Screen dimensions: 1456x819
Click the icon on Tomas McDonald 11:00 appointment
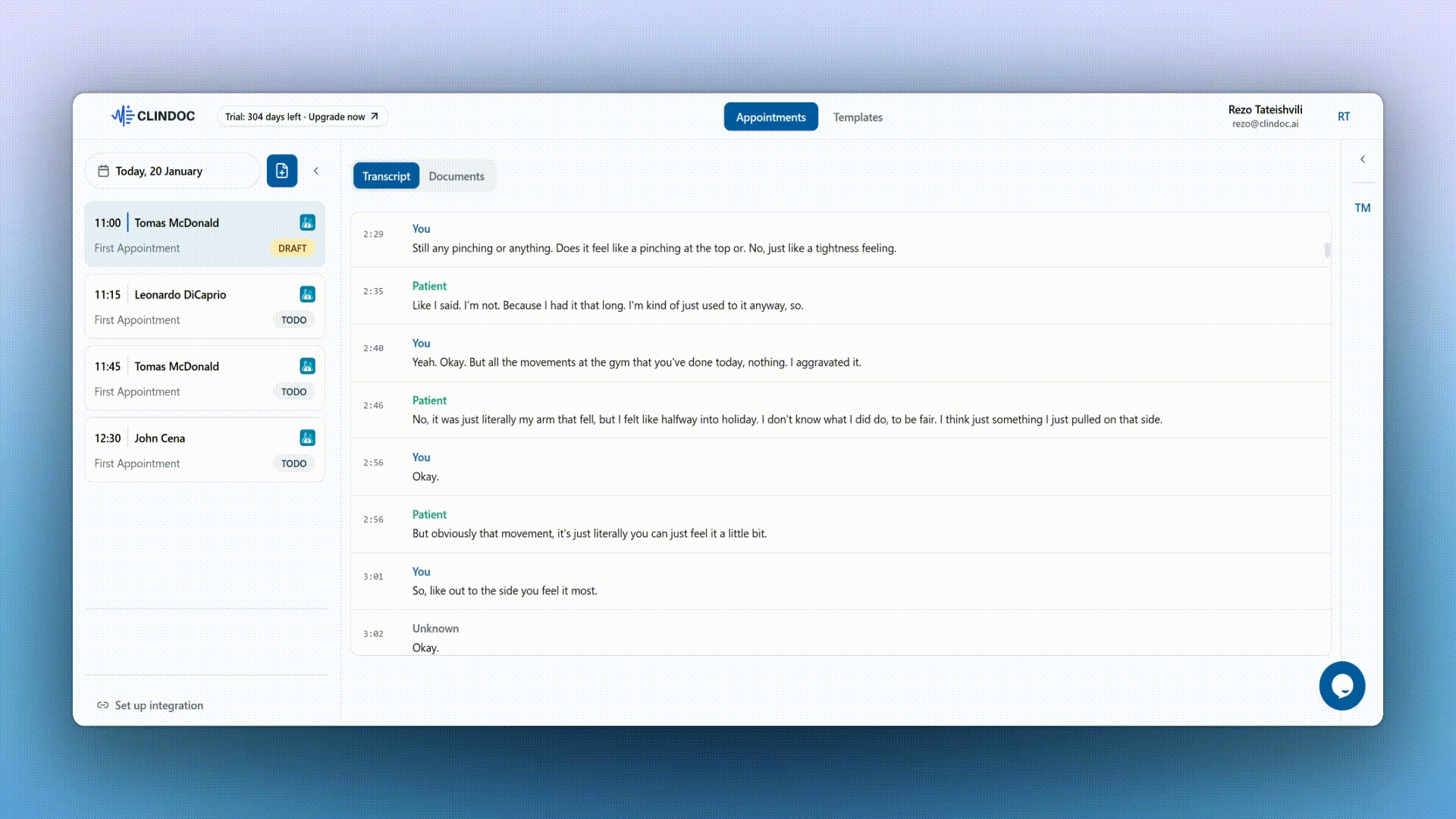point(307,222)
